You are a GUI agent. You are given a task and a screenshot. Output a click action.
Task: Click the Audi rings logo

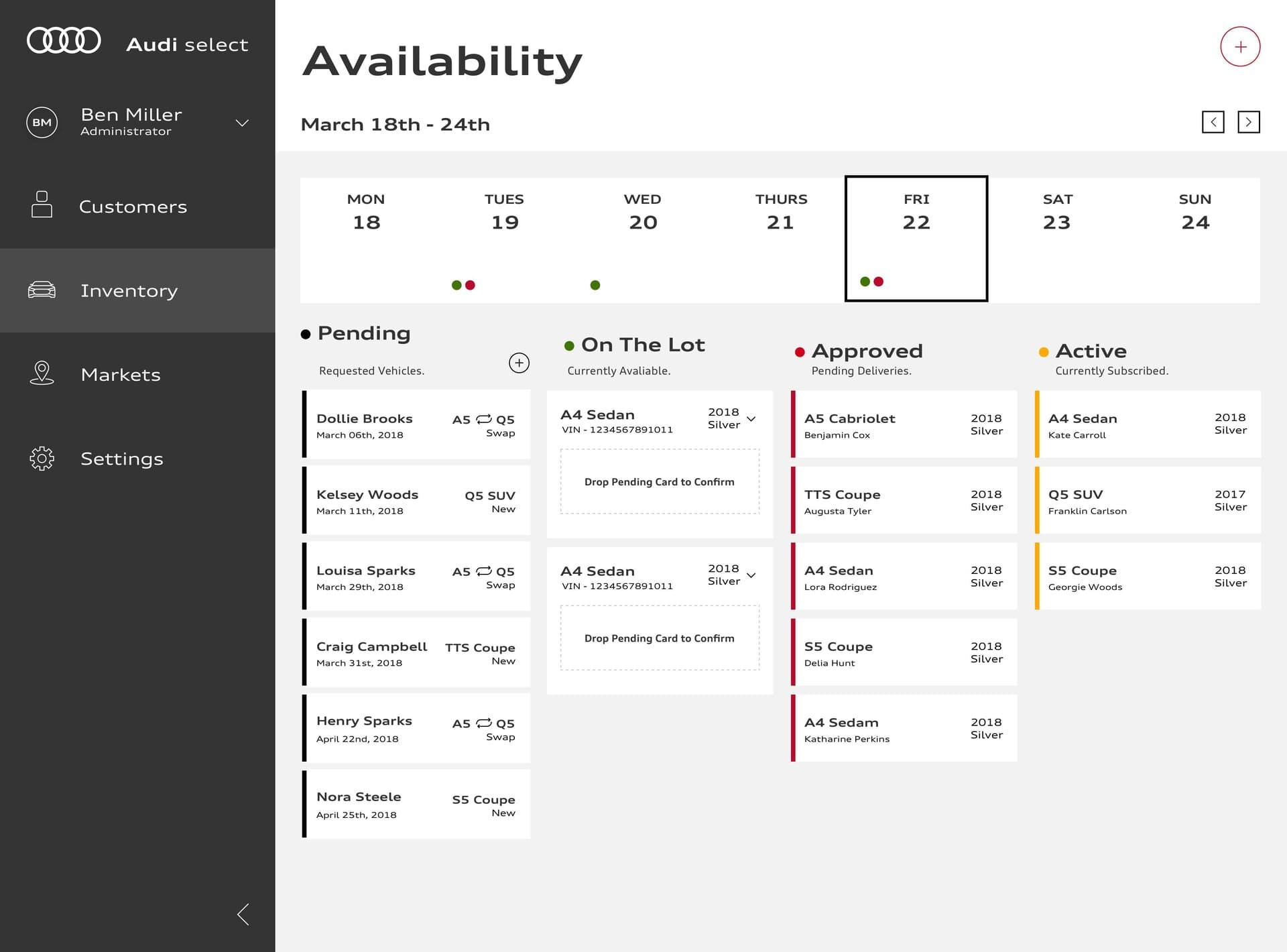click(64, 40)
